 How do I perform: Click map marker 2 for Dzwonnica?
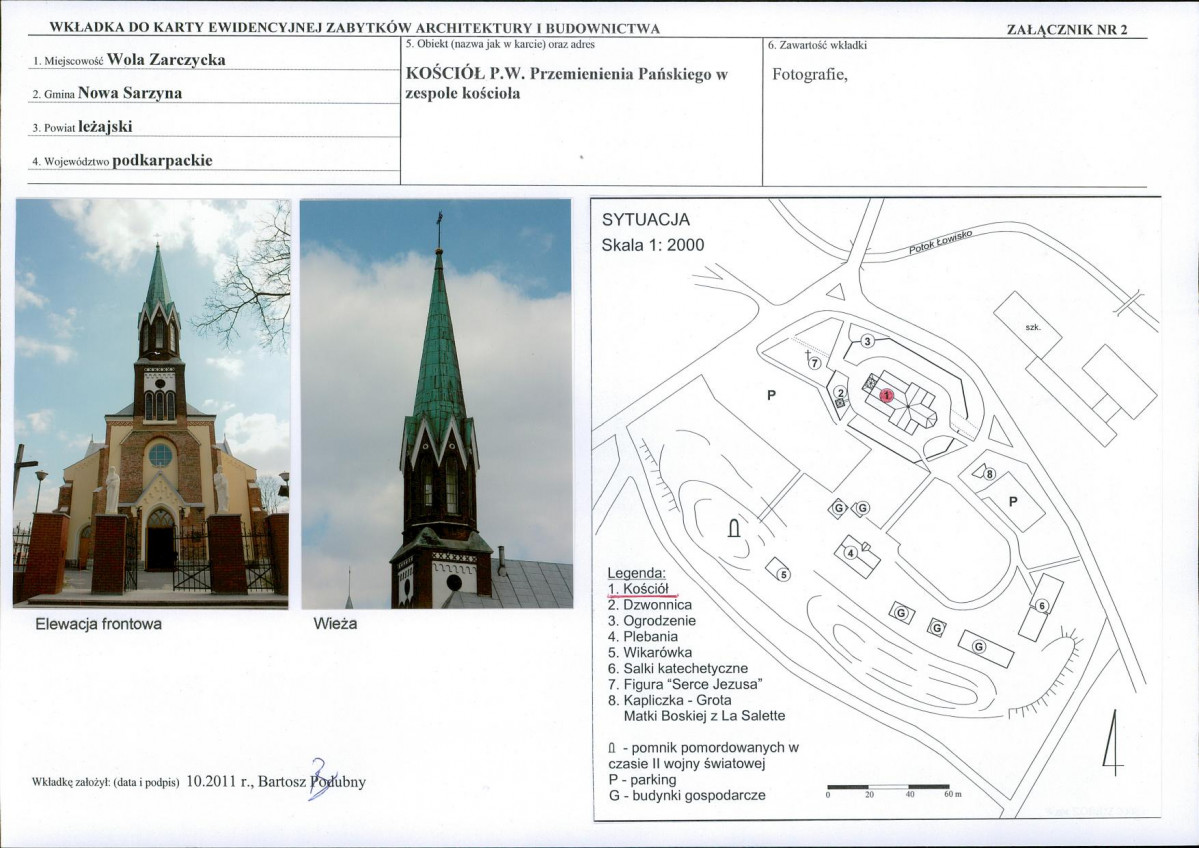(840, 393)
